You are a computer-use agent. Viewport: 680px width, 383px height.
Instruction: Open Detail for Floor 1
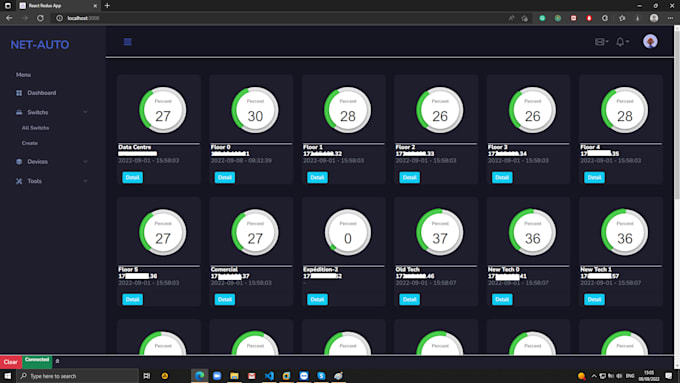pyautogui.click(x=317, y=177)
